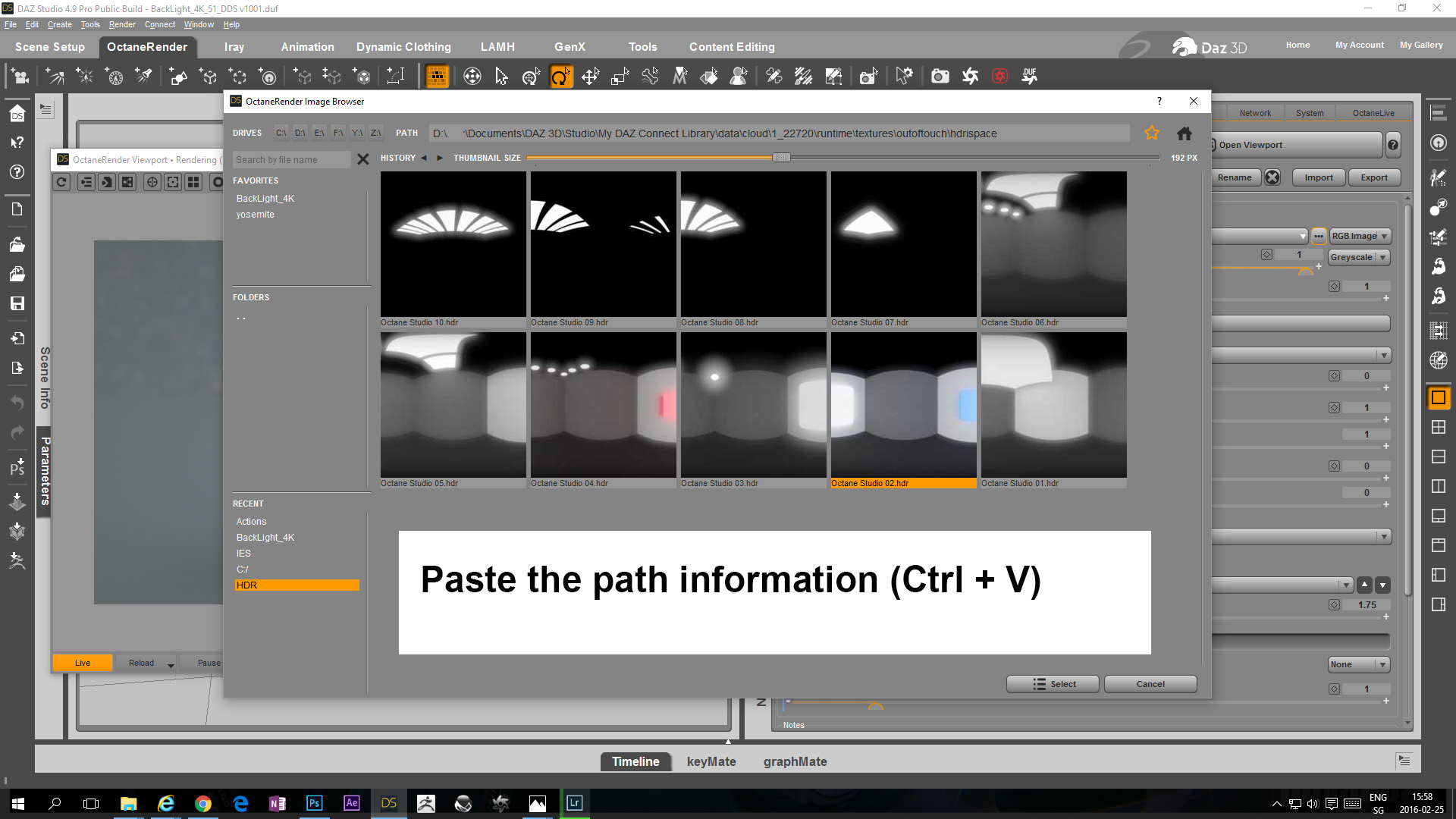Select the Rotate tool in toolbar
1456x819 pixels.
pyautogui.click(x=560, y=76)
